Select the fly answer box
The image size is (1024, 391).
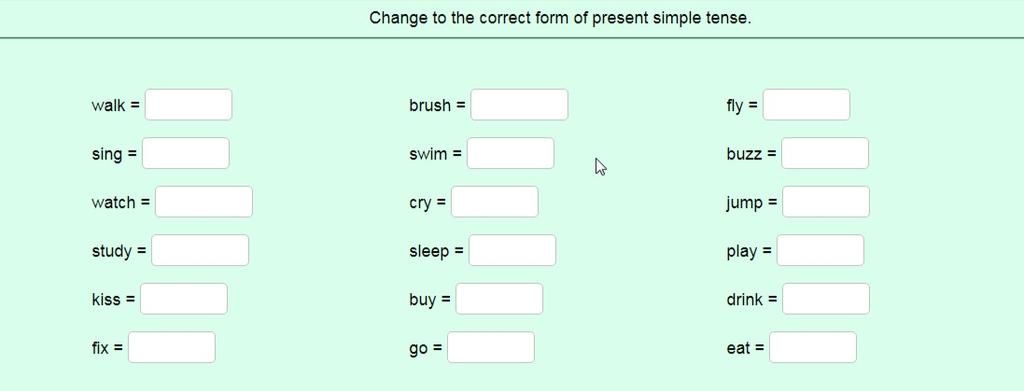(x=807, y=104)
